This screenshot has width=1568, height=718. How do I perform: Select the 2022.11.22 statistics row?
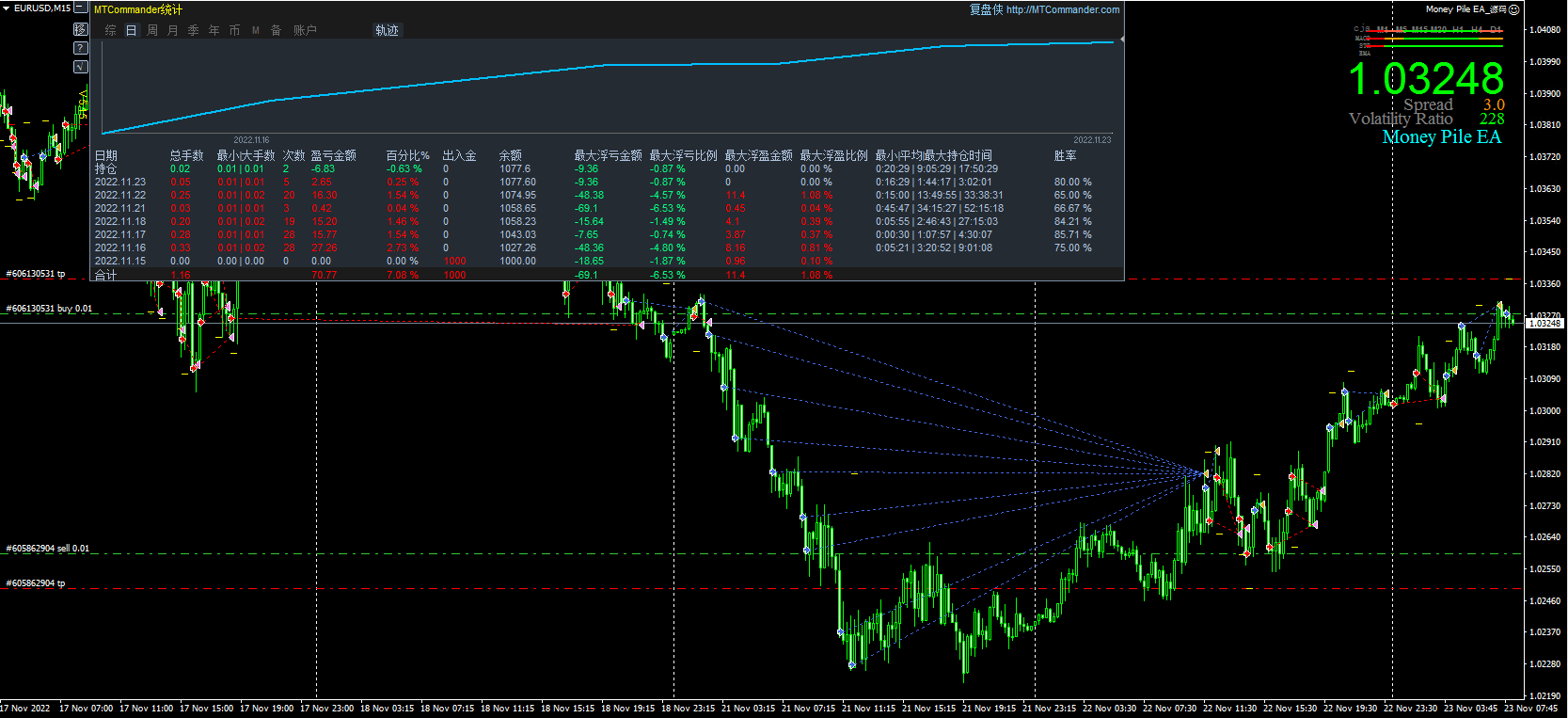point(594,195)
